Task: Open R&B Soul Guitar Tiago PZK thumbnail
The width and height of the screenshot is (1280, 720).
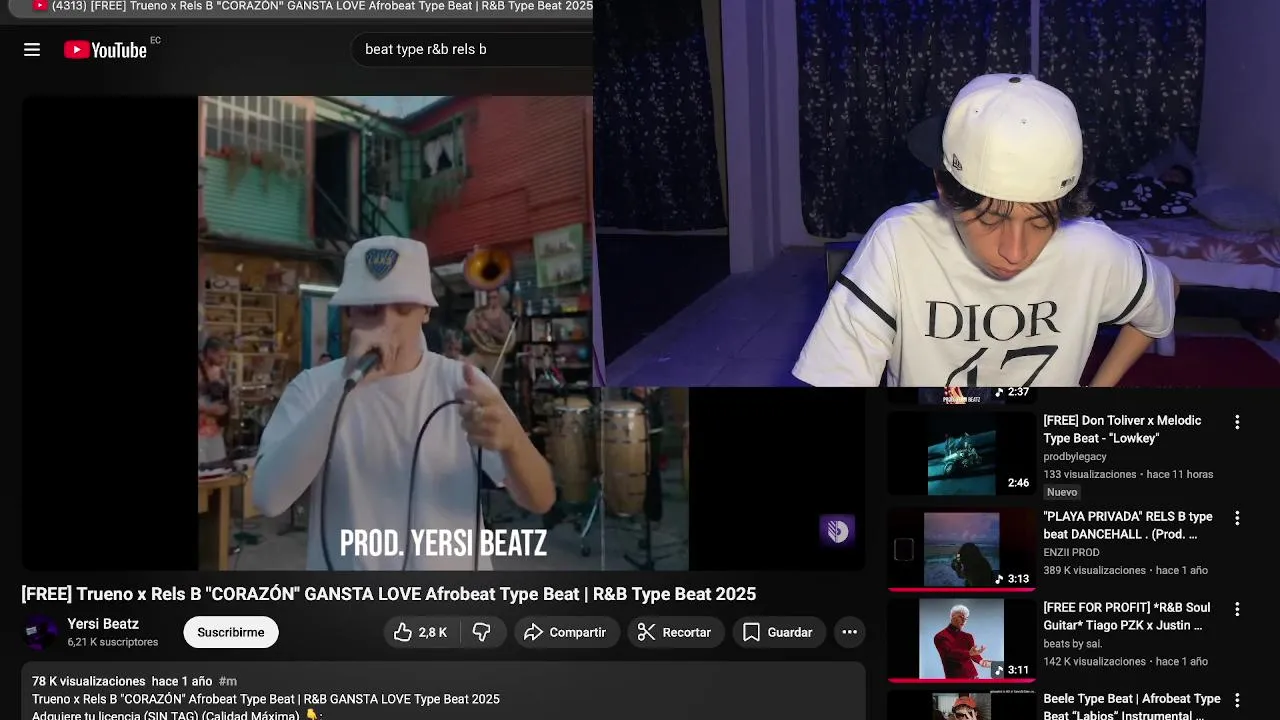Action: tap(961, 639)
